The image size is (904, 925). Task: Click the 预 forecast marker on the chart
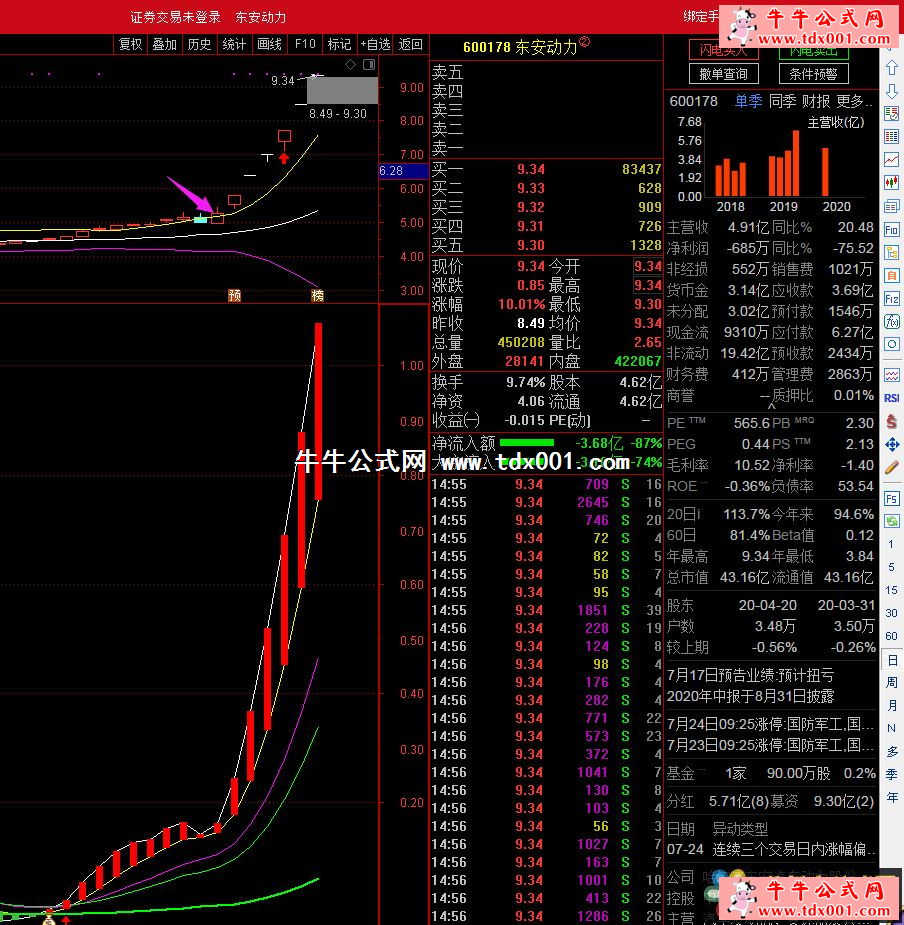(x=235, y=295)
